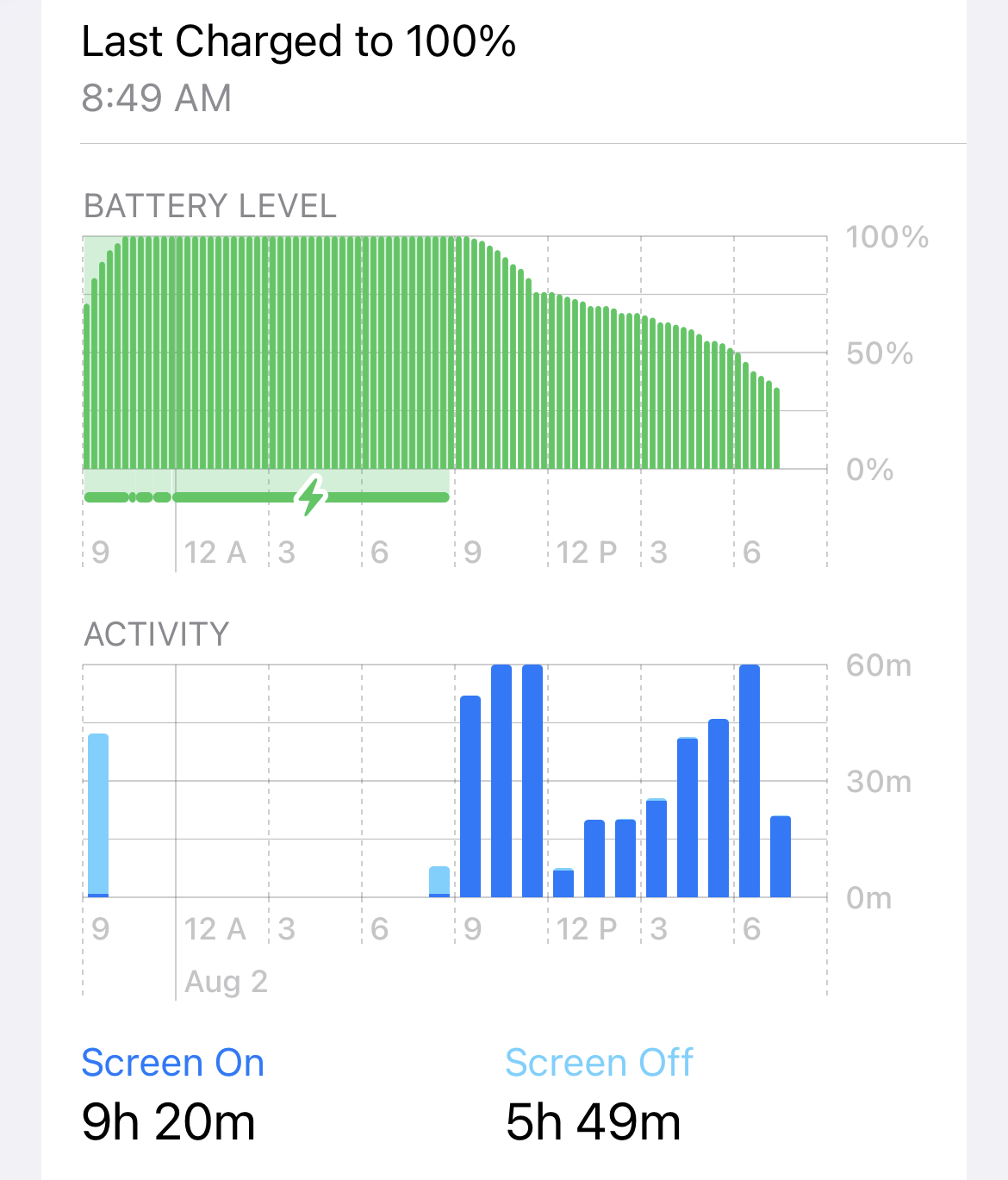The image size is (1008, 1180).
Task: Tap the Last Charged to 100% heading
Action: (x=299, y=41)
